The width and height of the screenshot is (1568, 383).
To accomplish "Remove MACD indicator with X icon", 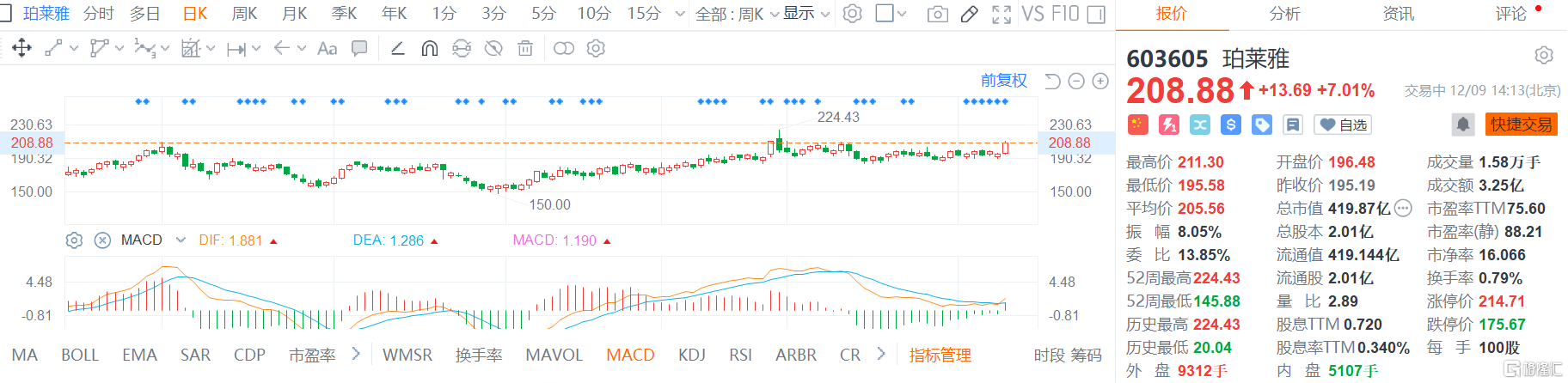I will coord(102,240).
